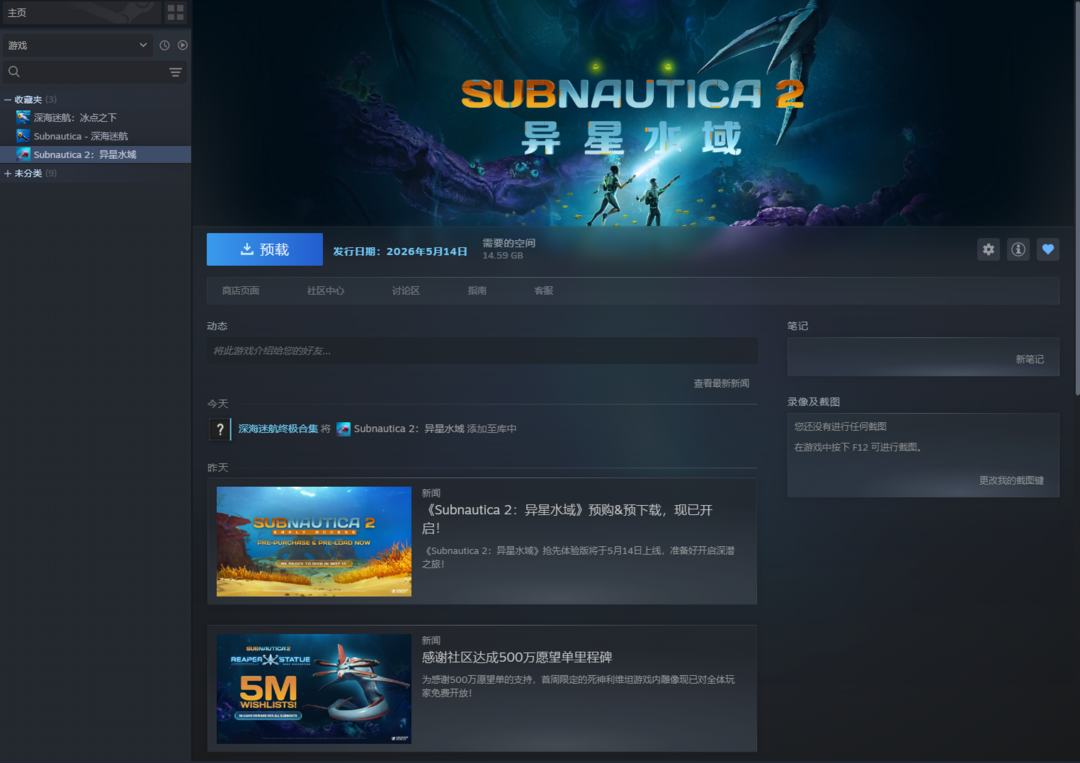Click 更改我的截图键 link
The image size is (1080, 763).
click(x=1011, y=481)
